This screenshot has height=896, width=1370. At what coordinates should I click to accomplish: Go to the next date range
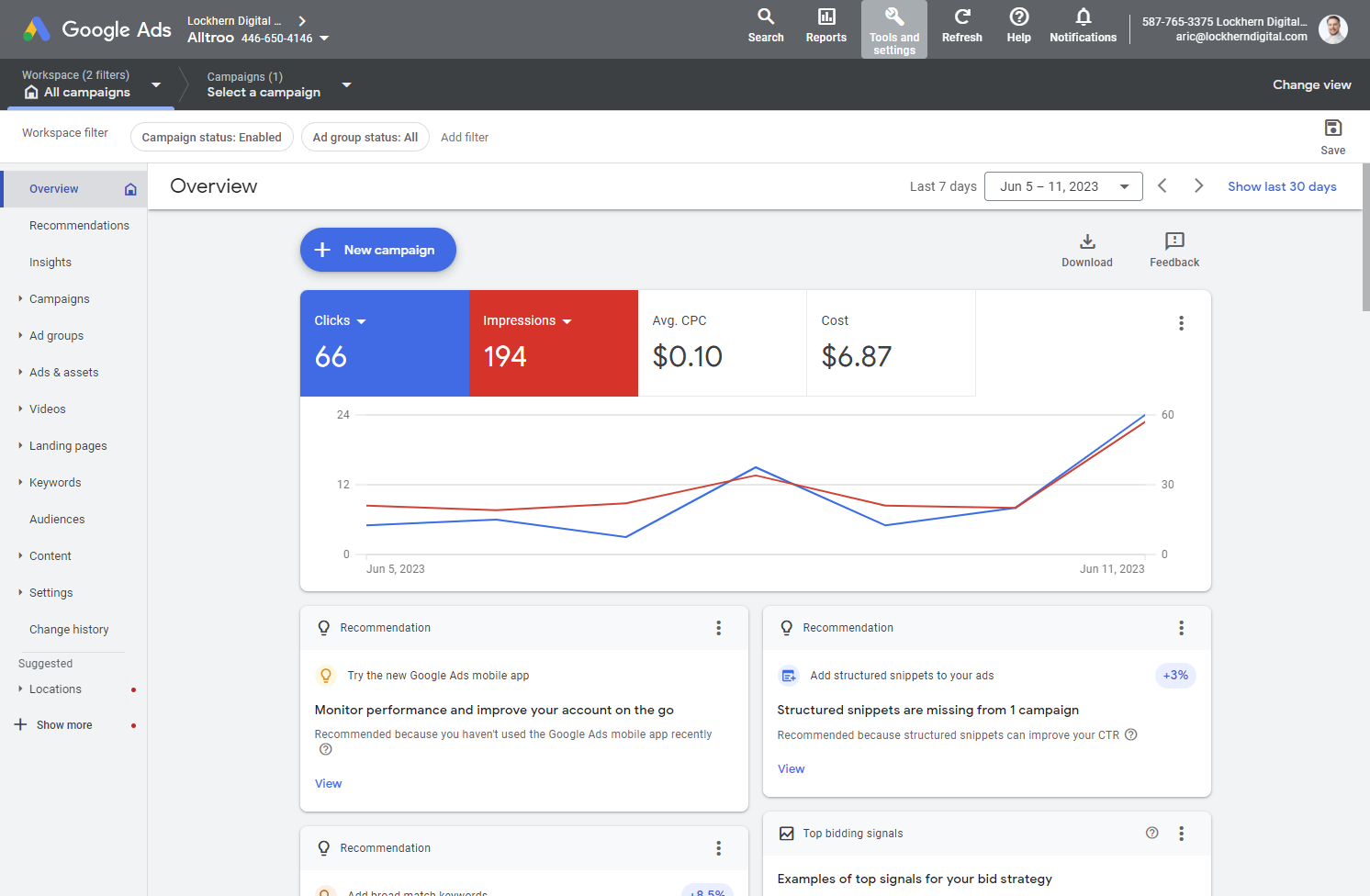pyautogui.click(x=1198, y=186)
